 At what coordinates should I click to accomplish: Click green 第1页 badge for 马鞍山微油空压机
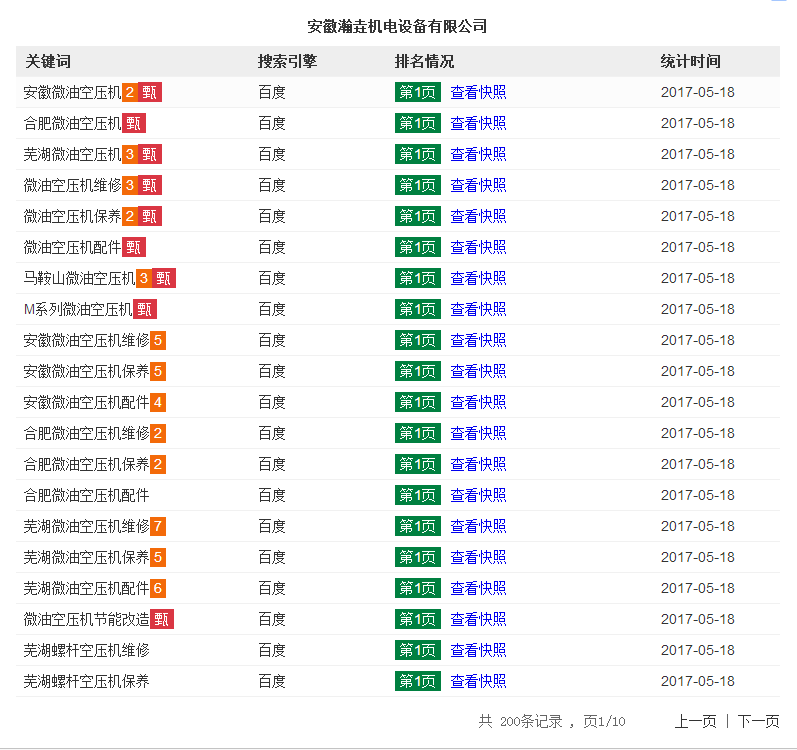(x=417, y=278)
